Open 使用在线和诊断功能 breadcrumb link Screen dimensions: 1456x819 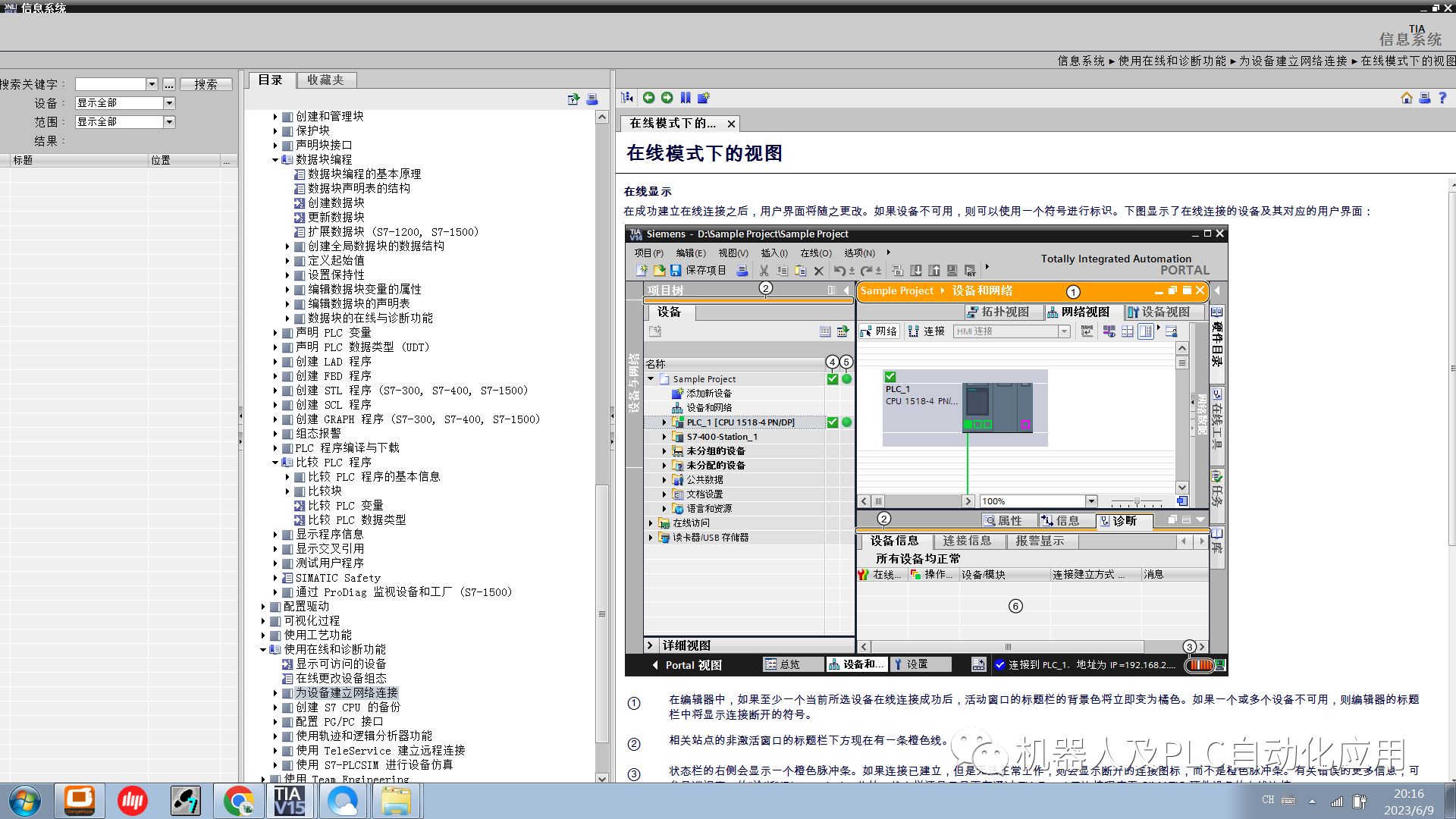click(x=1172, y=61)
